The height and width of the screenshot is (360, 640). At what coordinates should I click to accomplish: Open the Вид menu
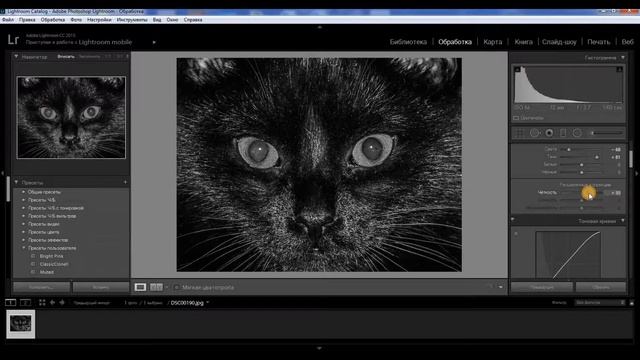157,20
